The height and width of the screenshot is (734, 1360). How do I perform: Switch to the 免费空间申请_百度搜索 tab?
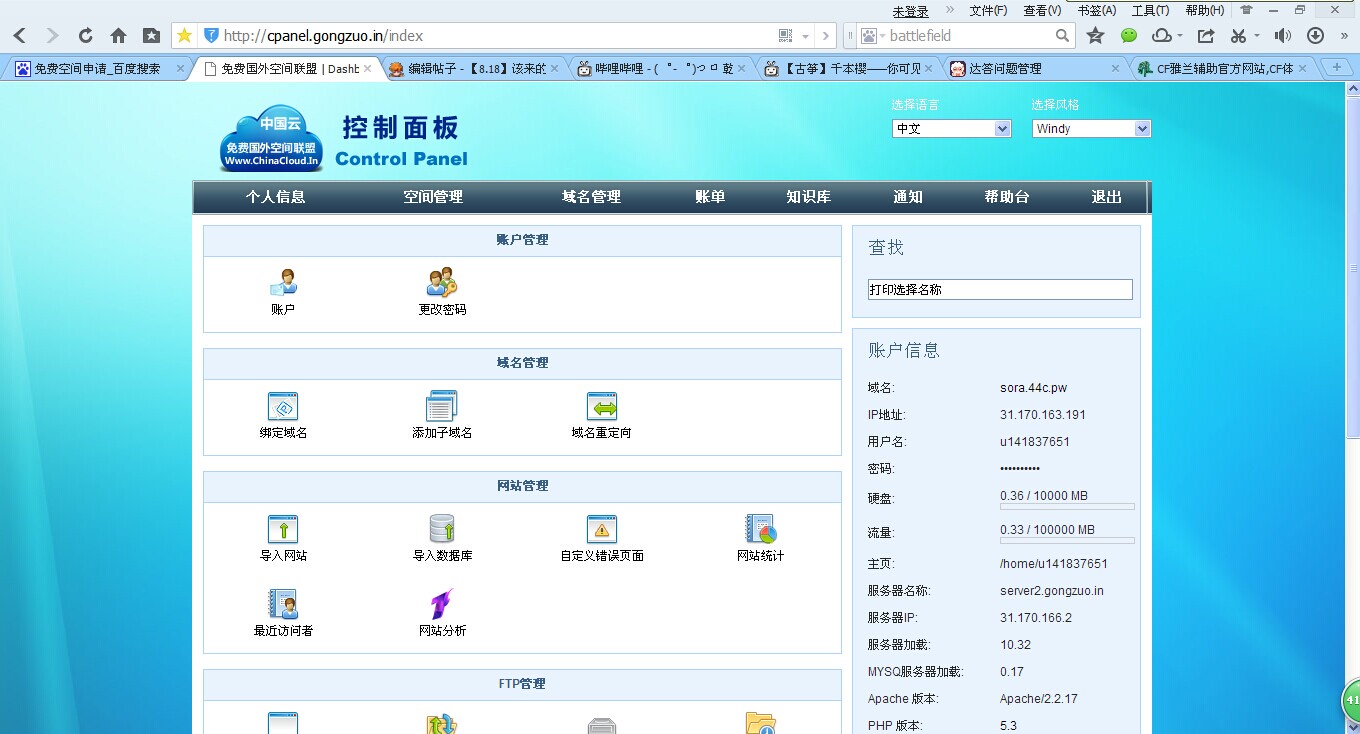pos(98,69)
